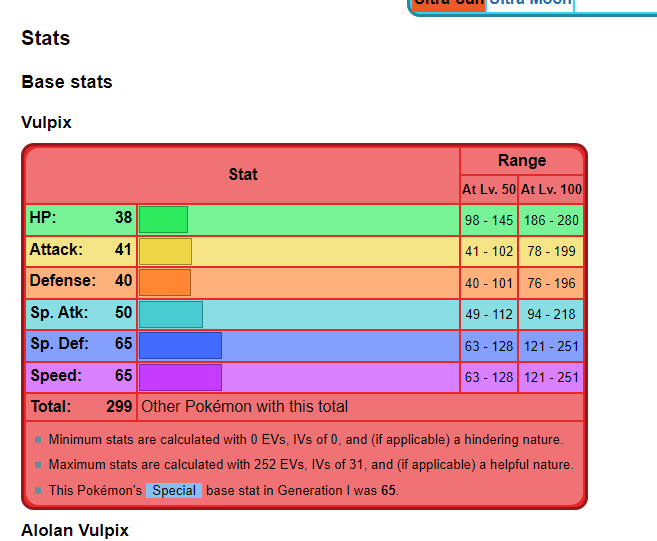
Task: Click the Attack range '78 - 199'
Action: click(x=551, y=251)
